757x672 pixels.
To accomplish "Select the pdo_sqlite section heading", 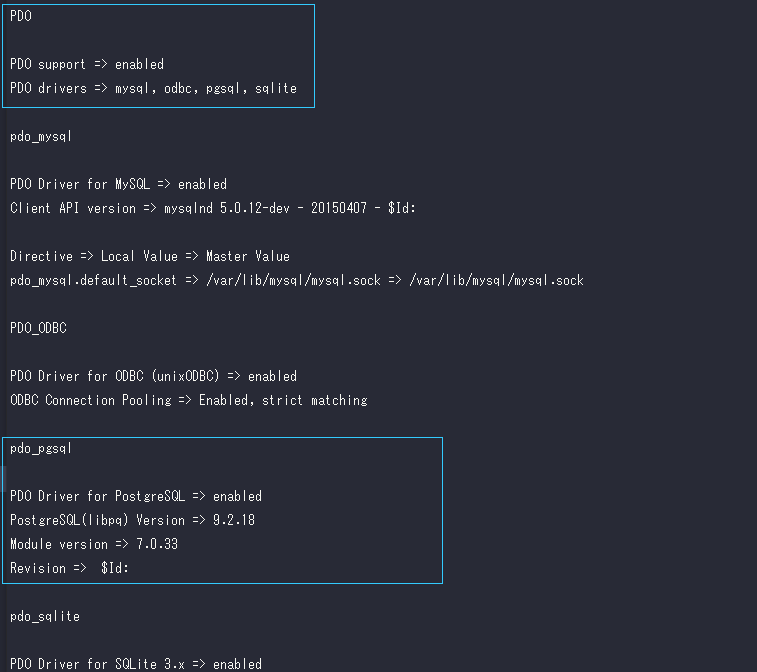I will [x=45, y=616].
